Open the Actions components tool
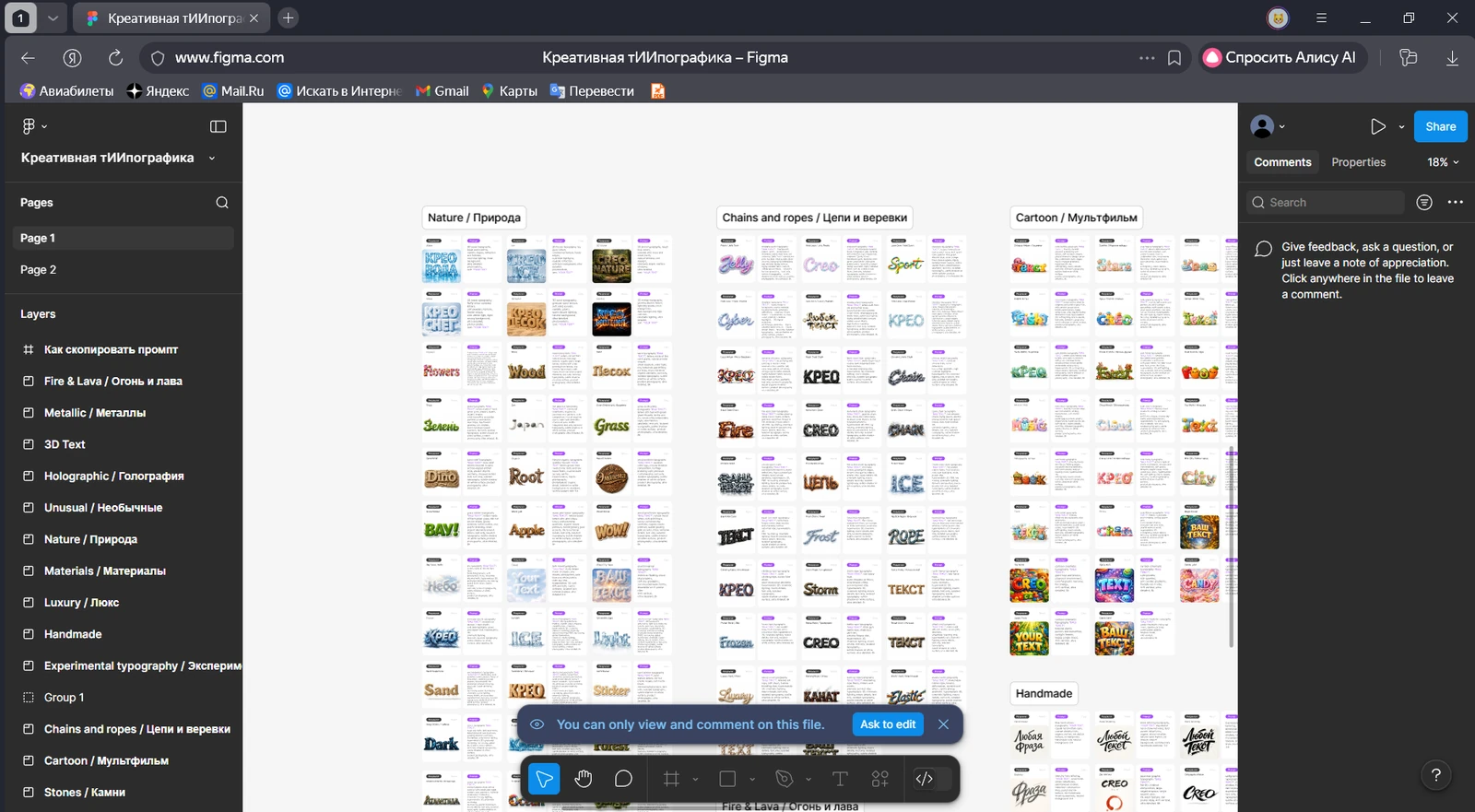The width and height of the screenshot is (1475, 812). pos(880,779)
